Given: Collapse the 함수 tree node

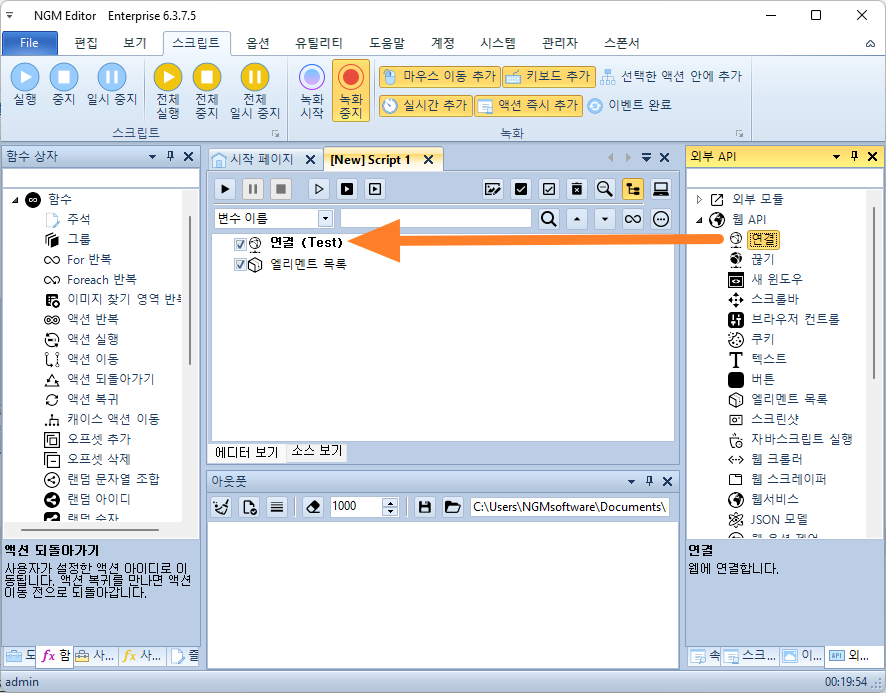Looking at the screenshot, I should tap(15, 200).
